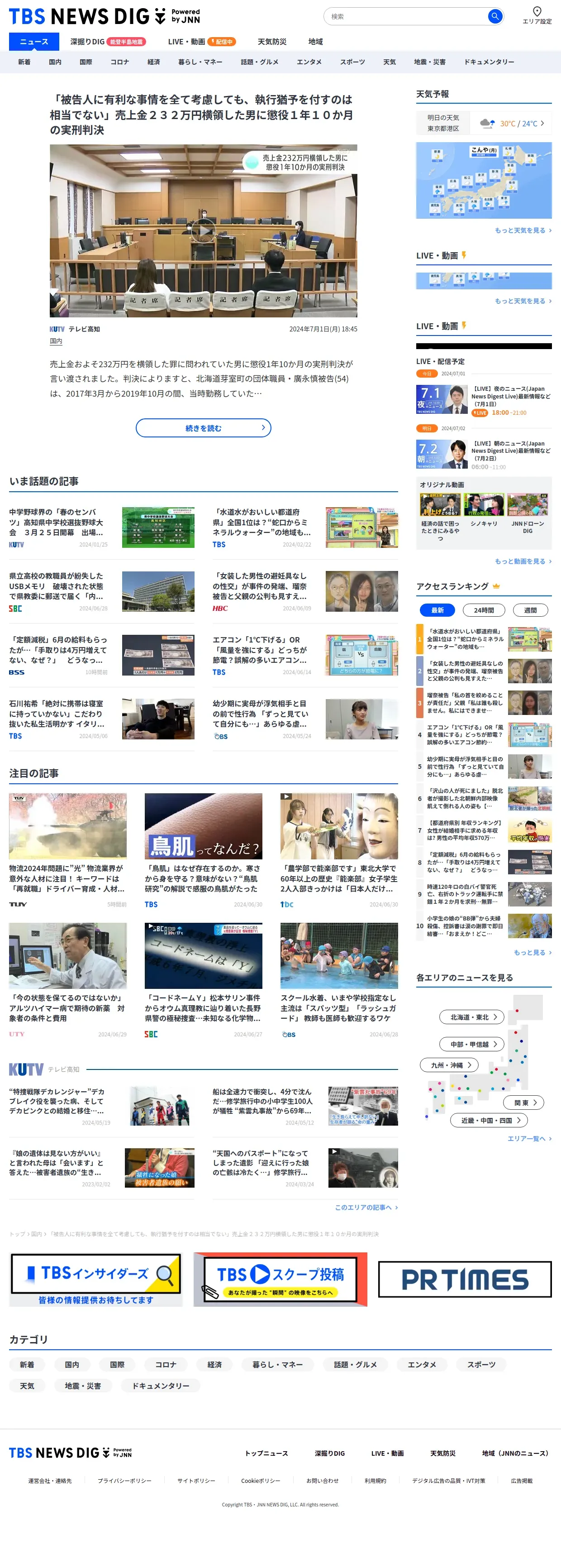The image size is (561, 1568).
Task: Expand the 九州・沖縄 area button
Action: tap(449, 1065)
